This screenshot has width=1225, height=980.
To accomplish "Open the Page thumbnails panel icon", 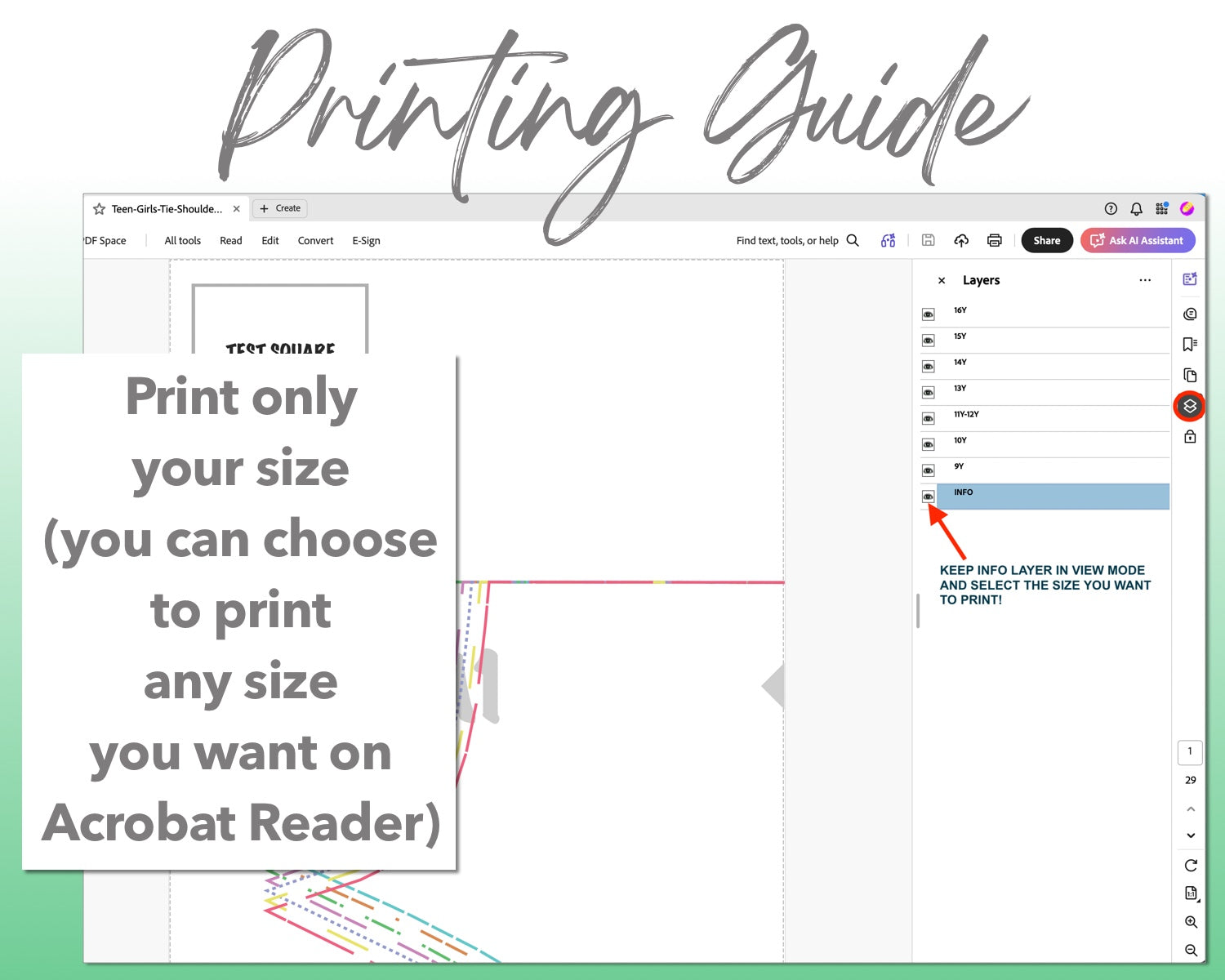I will coord(1190,375).
